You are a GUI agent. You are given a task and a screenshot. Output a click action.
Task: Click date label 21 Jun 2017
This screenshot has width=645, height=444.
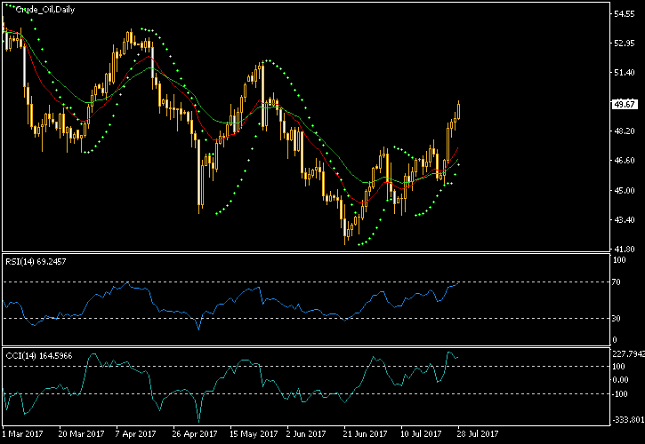pyautogui.click(x=365, y=434)
